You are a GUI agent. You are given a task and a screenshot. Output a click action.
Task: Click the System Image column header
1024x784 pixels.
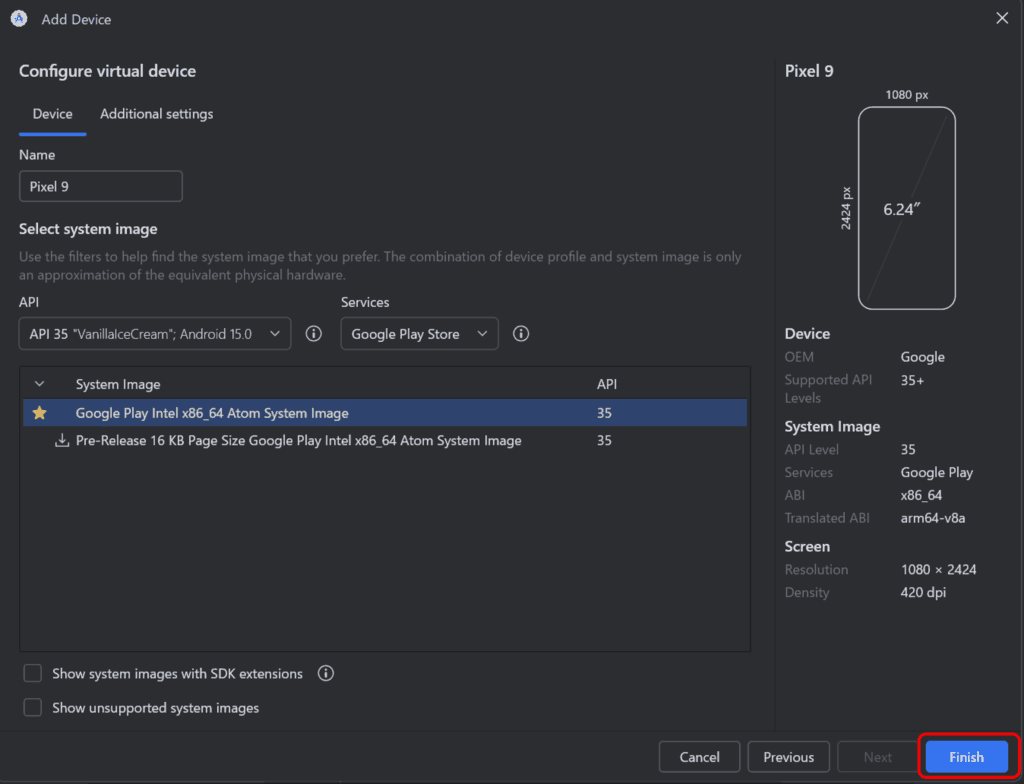pyautogui.click(x=118, y=384)
